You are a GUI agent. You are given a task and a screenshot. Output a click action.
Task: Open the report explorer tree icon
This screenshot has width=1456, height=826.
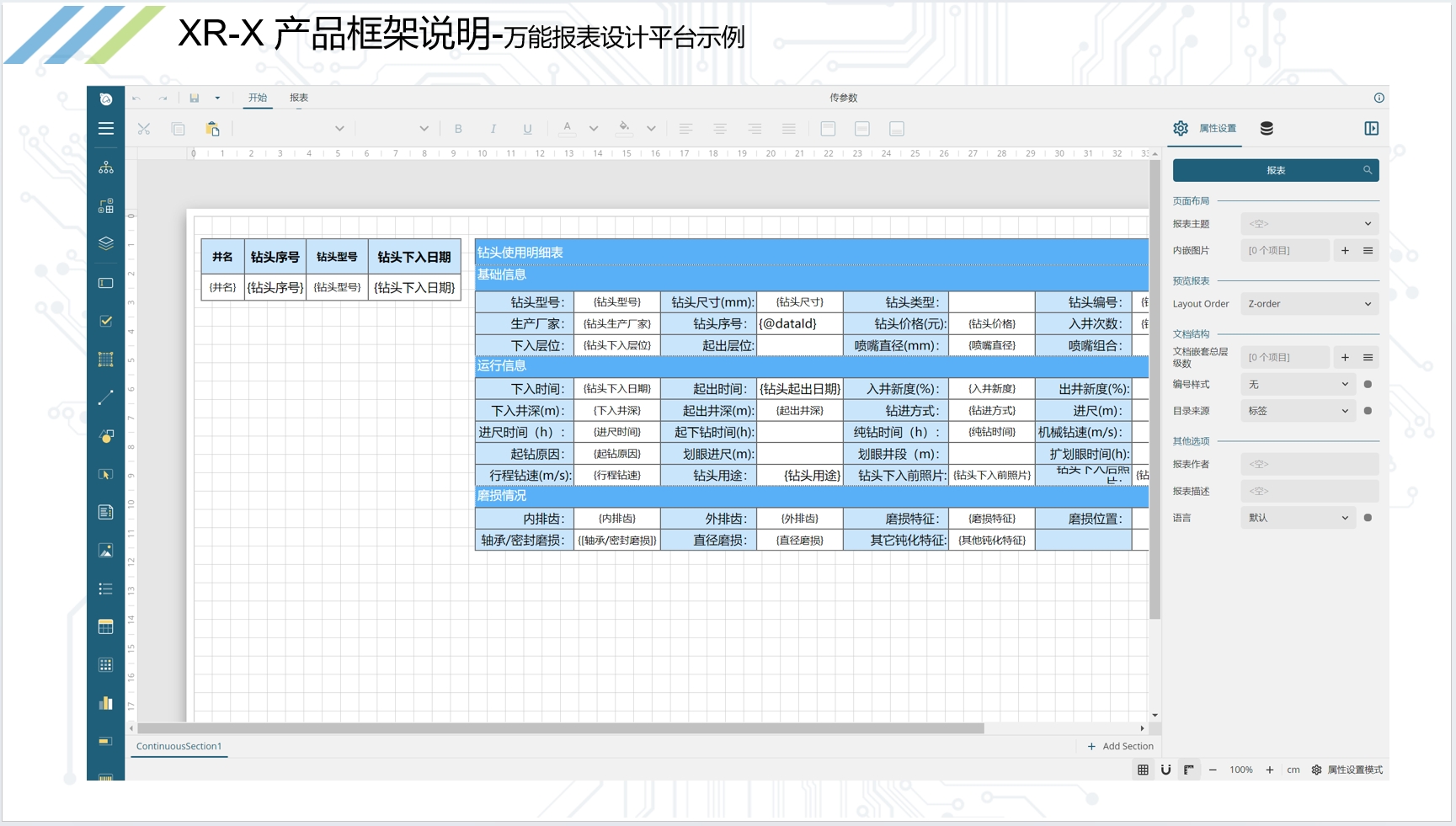point(105,168)
